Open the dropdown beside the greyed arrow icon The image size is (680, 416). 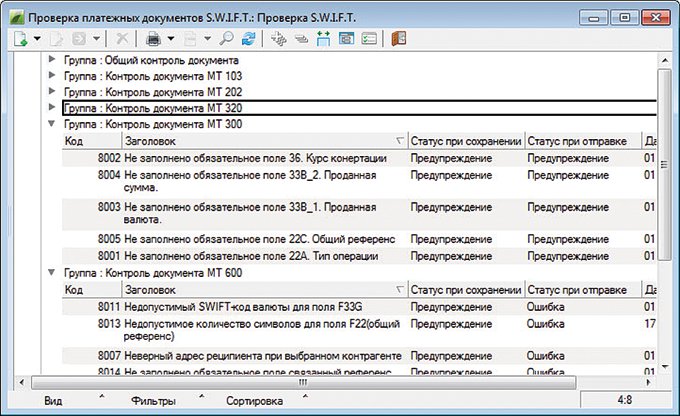pos(96,39)
